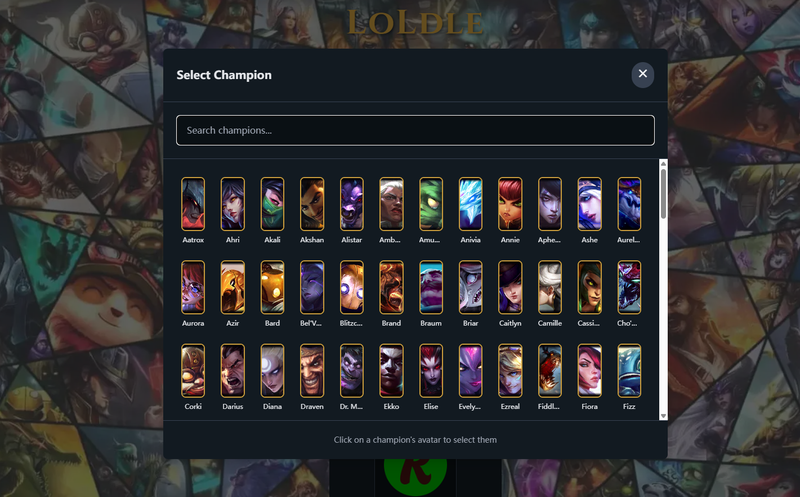Pick the Ashe champion portrait
800x497 pixels.
coord(589,204)
